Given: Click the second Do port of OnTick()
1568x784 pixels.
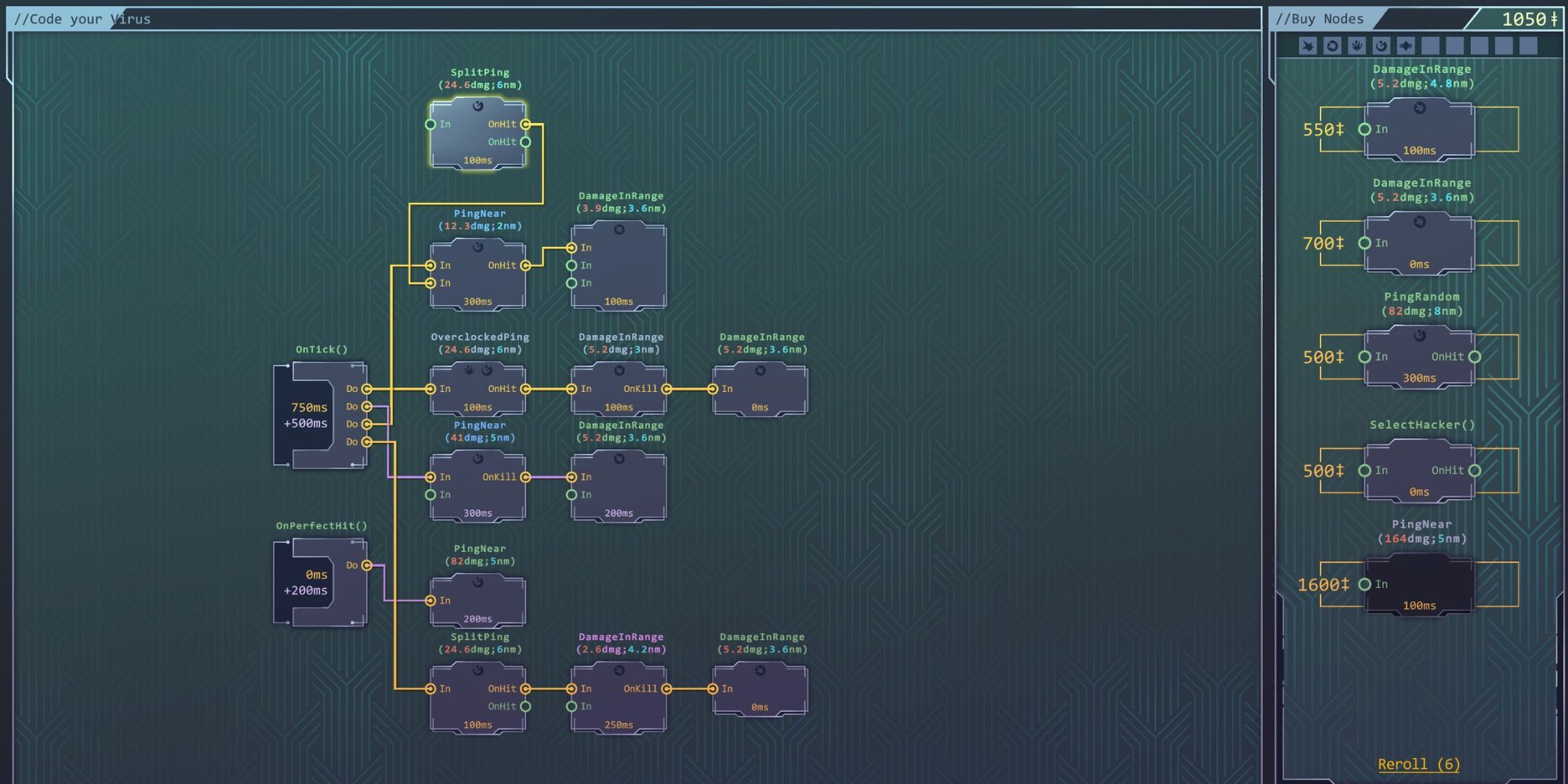Looking at the screenshot, I should click(x=366, y=406).
